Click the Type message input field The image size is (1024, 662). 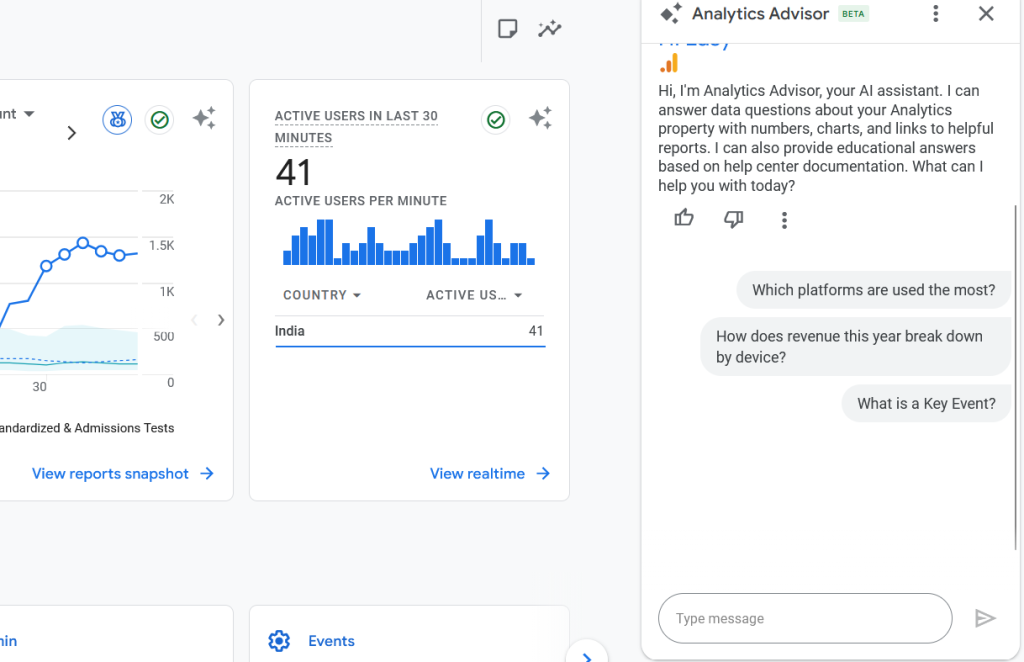(x=805, y=618)
